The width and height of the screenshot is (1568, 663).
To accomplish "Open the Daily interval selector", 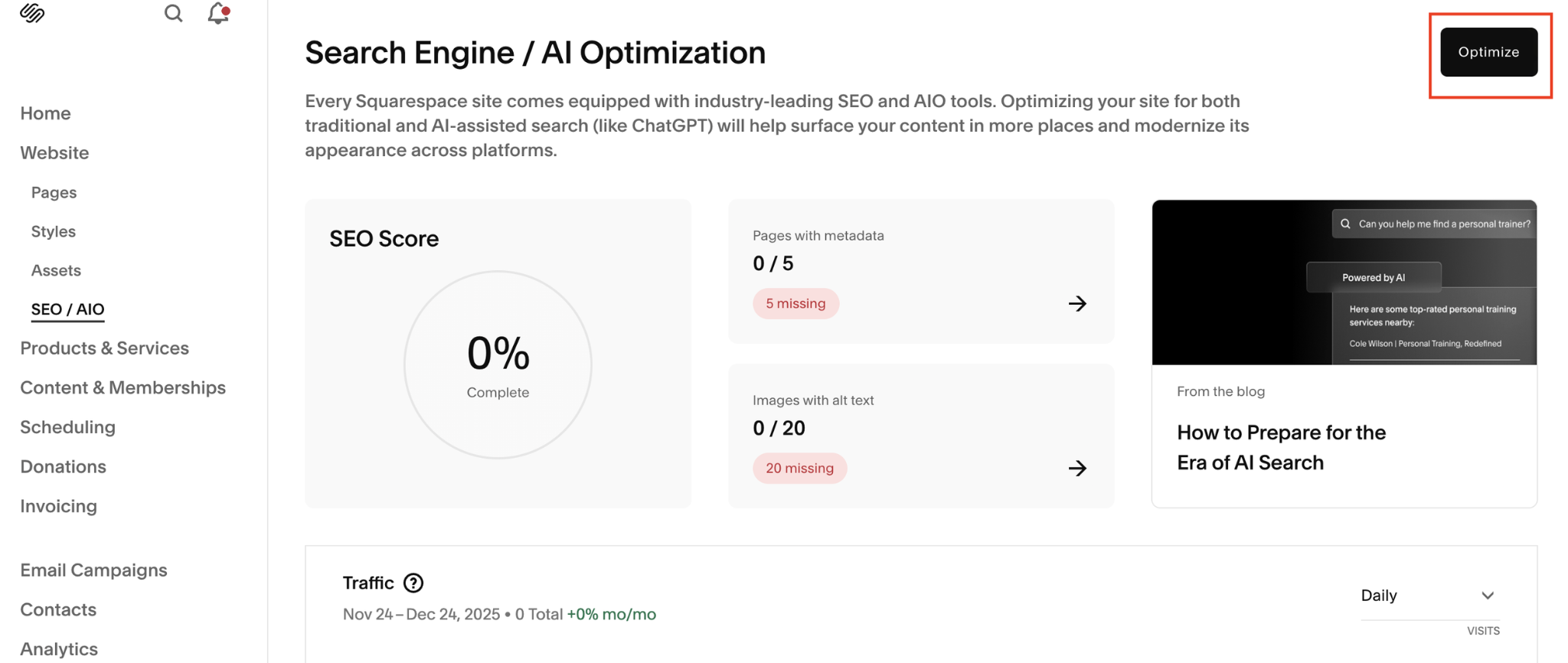I will click(1429, 596).
